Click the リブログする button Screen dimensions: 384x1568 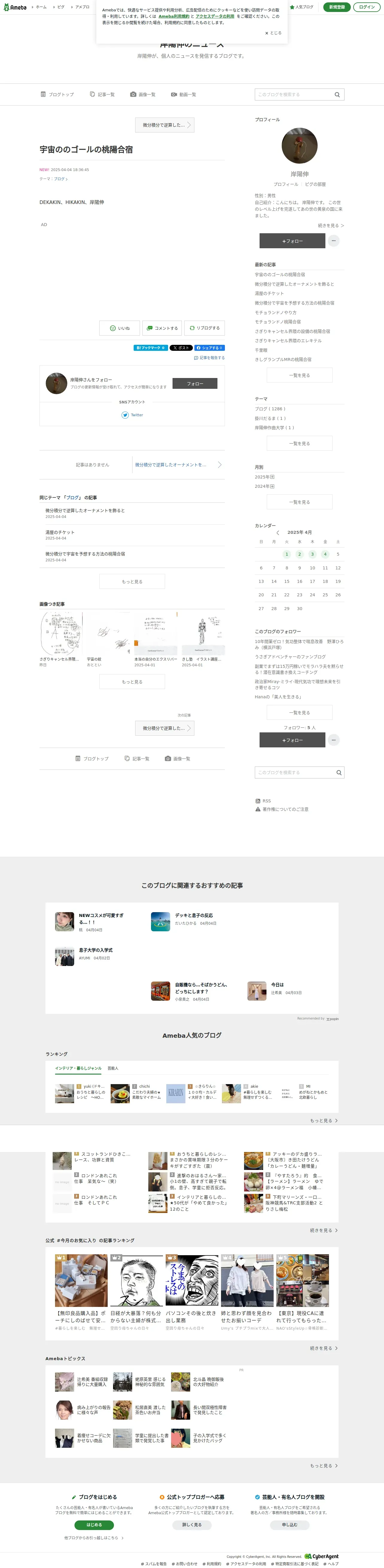point(205,328)
